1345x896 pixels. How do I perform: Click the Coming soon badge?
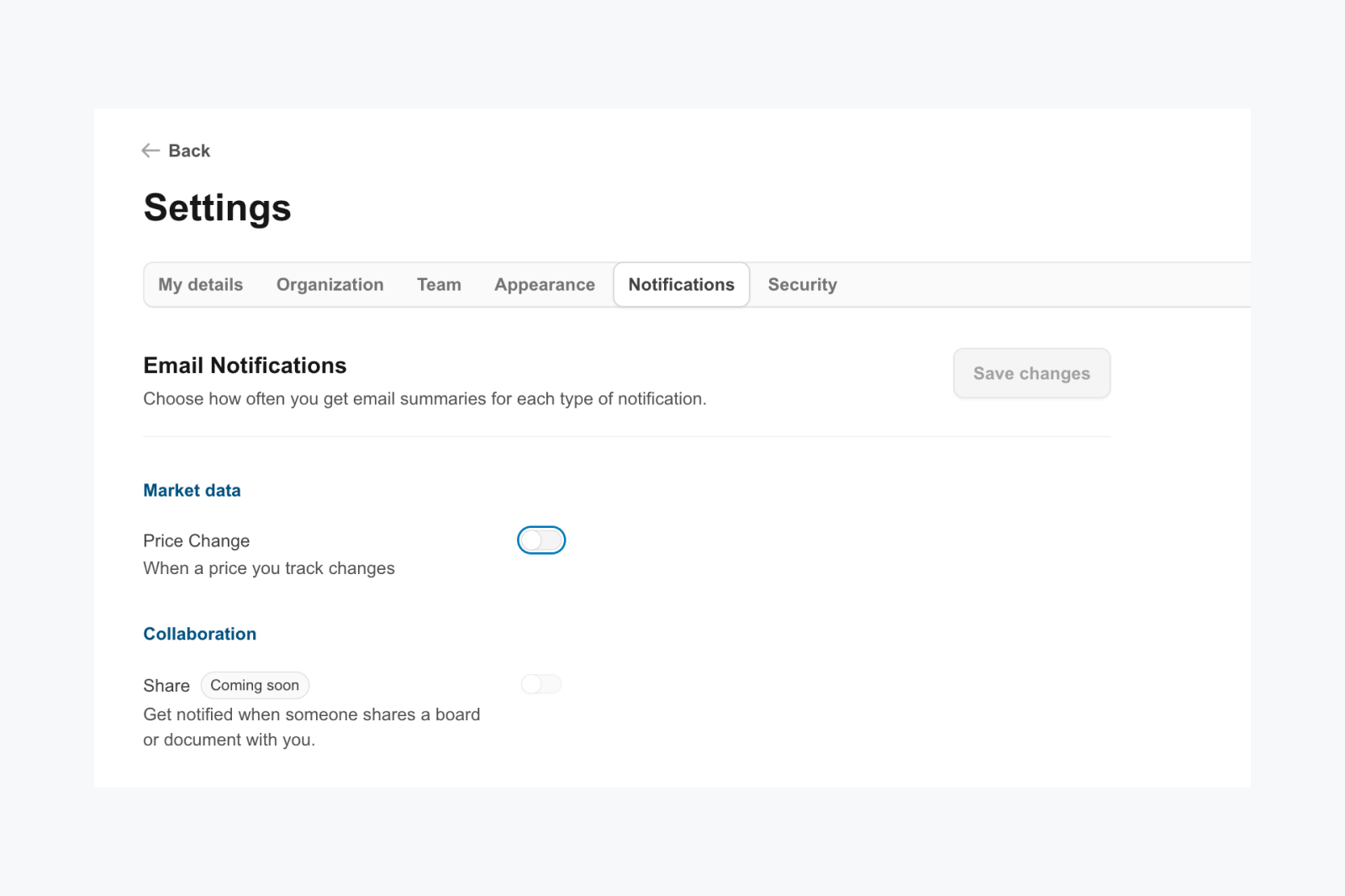click(x=255, y=685)
